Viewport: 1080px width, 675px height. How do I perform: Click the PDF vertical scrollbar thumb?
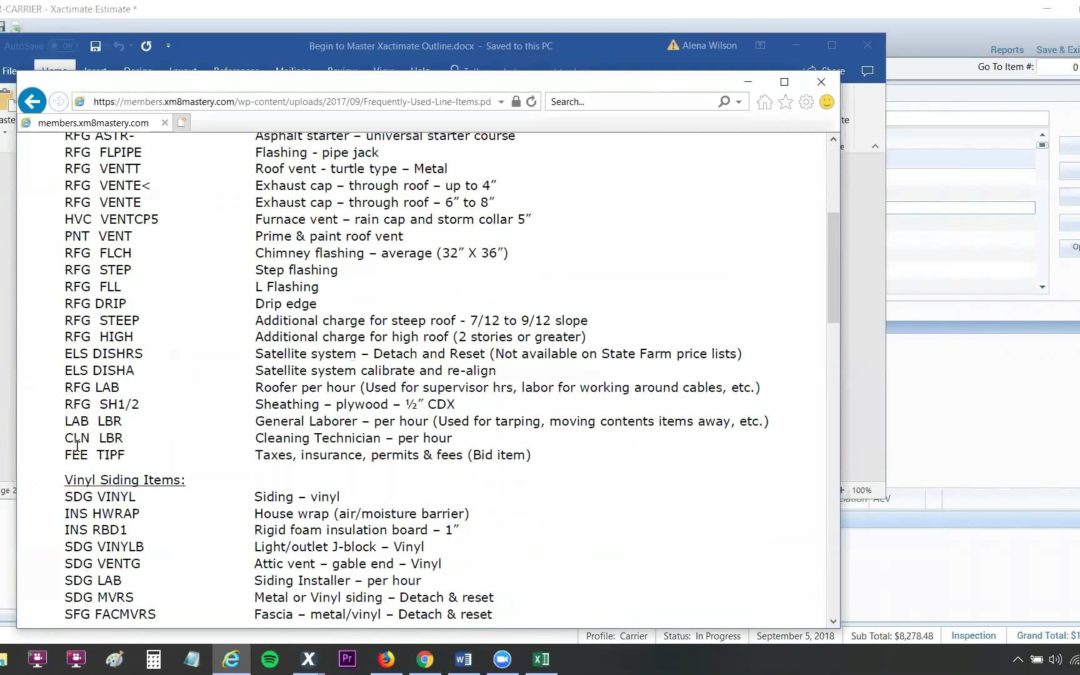click(833, 267)
